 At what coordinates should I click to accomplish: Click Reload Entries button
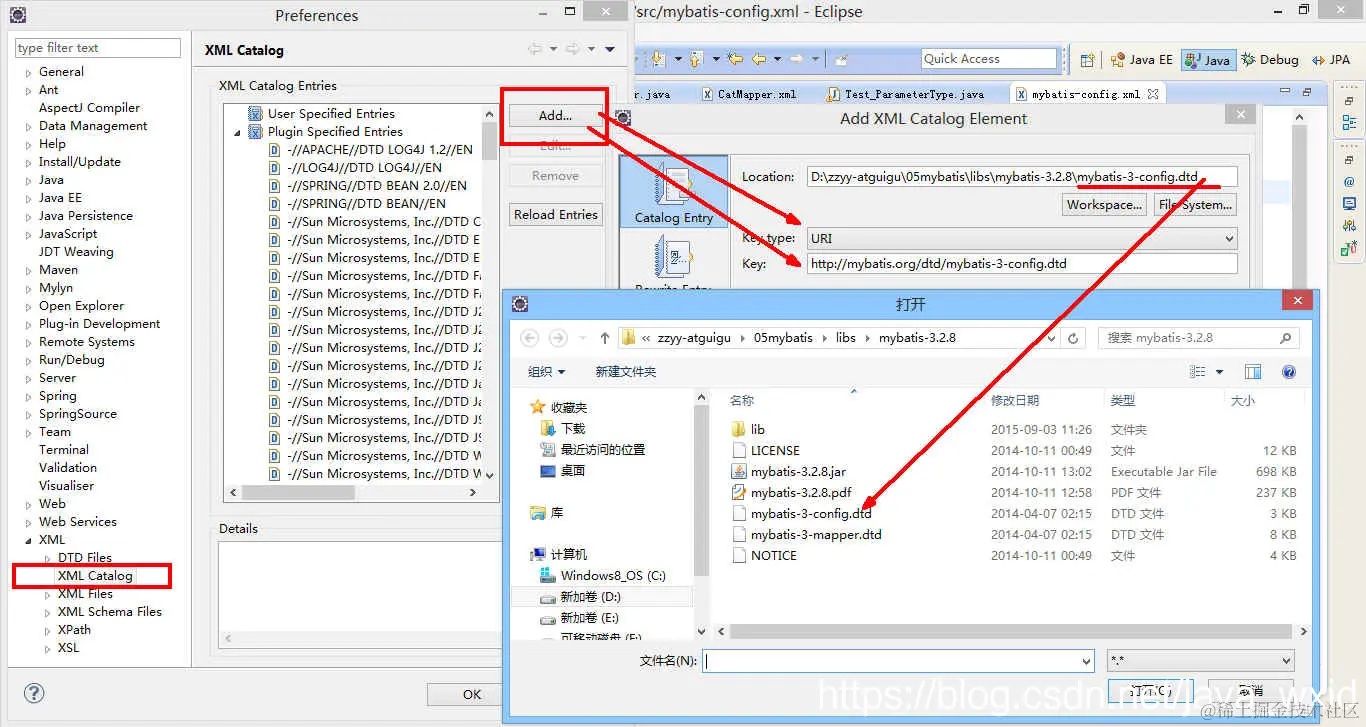point(555,214)
